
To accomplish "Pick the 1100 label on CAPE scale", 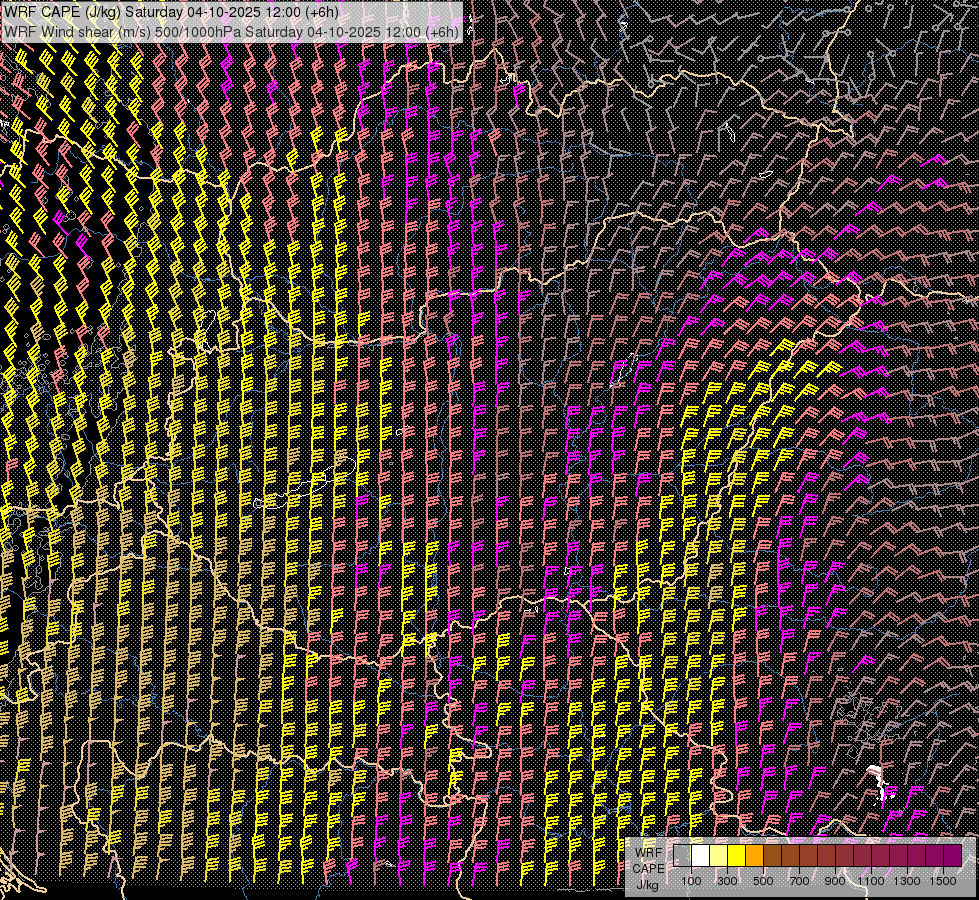I will pos(871,881).
